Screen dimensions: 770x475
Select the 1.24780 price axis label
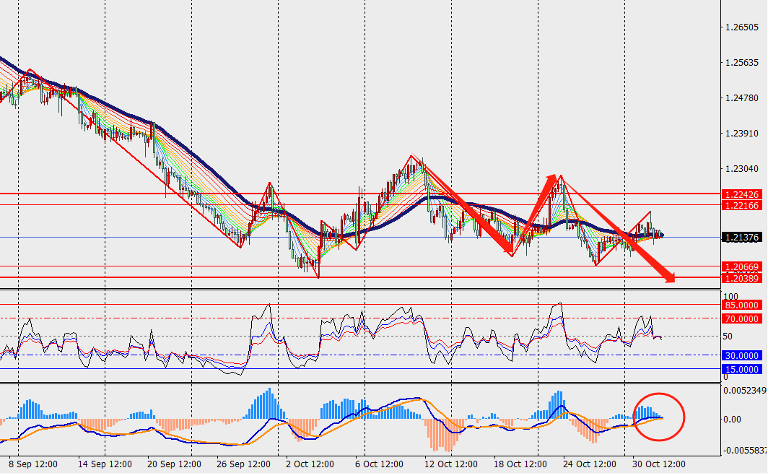tap(742, 98)
